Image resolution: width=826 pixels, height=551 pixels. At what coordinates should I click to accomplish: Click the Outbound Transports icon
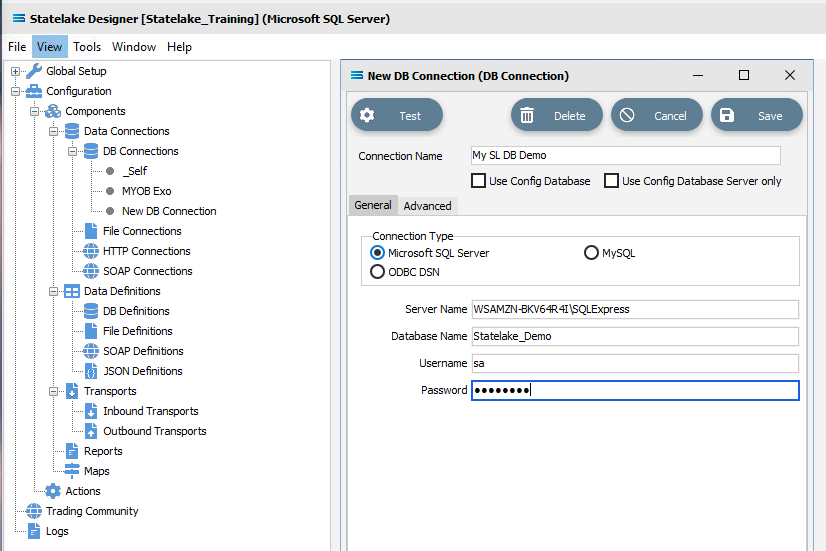(x=91, y=431)
